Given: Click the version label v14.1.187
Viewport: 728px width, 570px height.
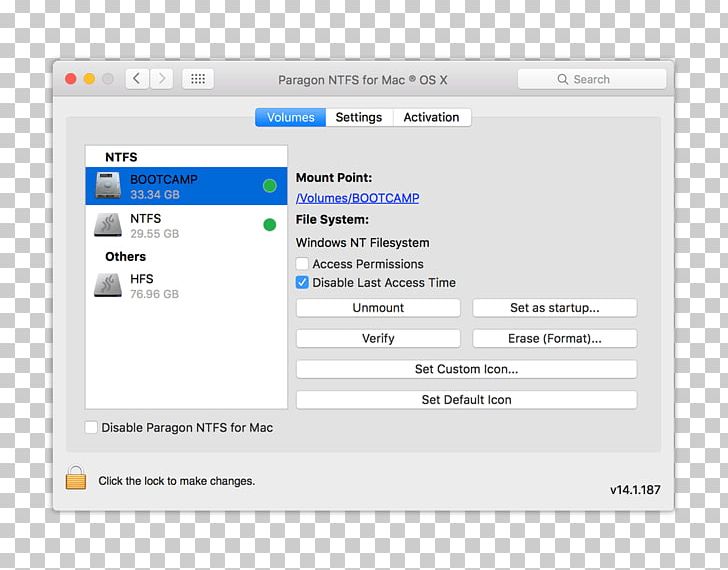Looking at the screenshot, I should 635,490.
